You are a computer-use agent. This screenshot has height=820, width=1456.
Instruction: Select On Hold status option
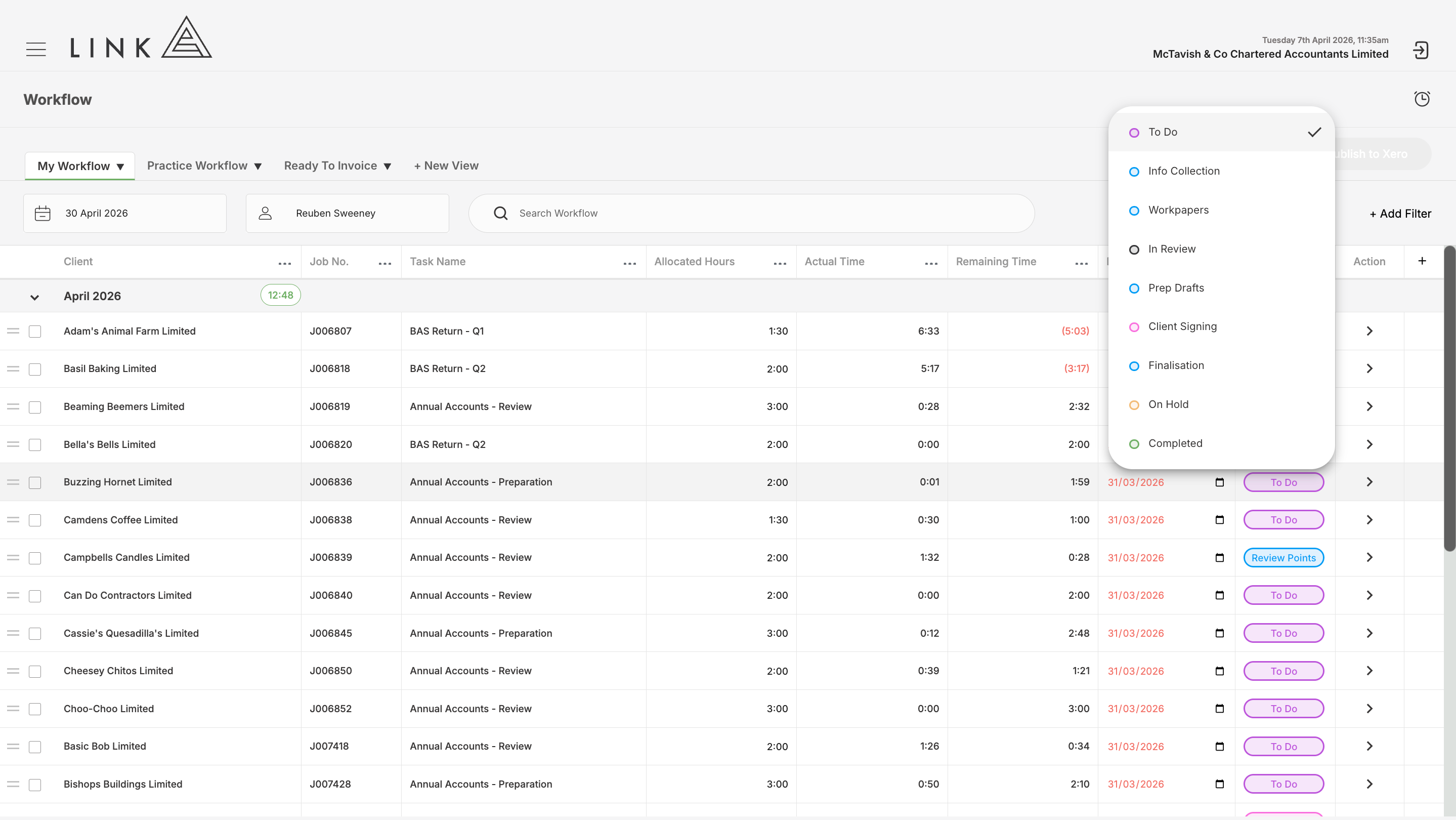1221,404
